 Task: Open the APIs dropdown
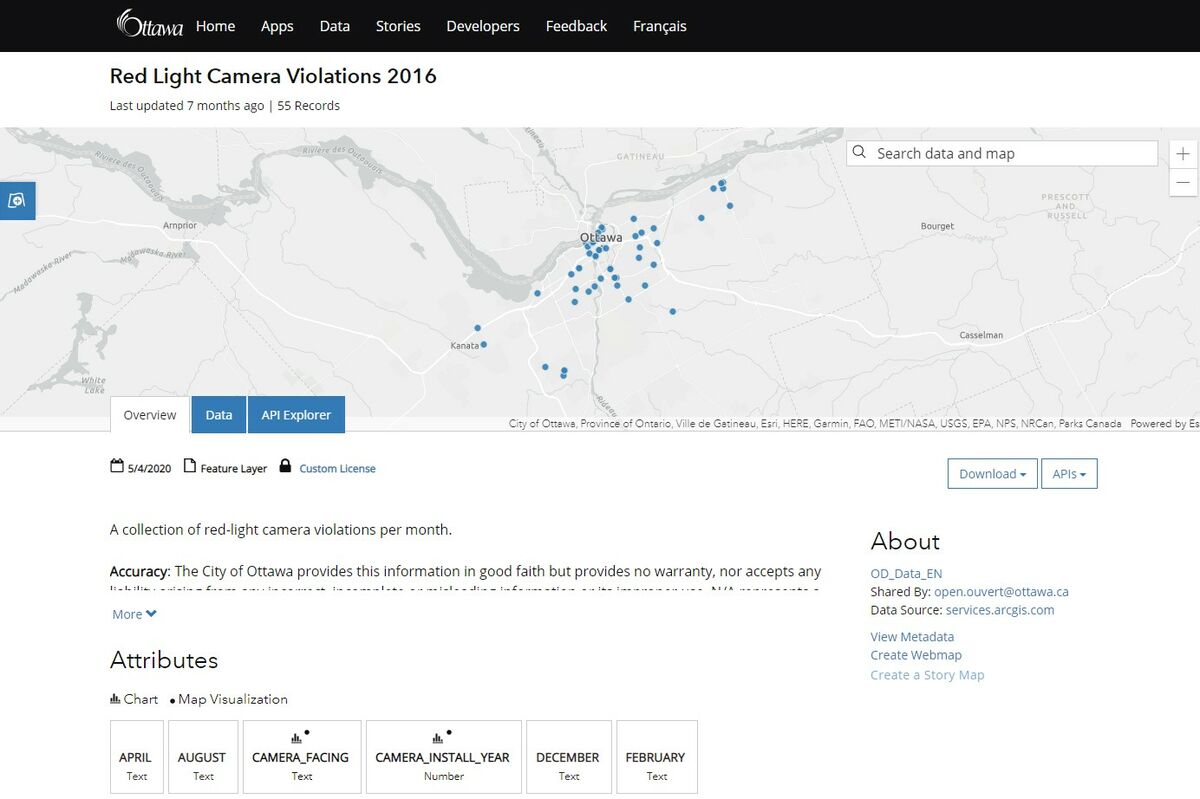click(1069, 473)
